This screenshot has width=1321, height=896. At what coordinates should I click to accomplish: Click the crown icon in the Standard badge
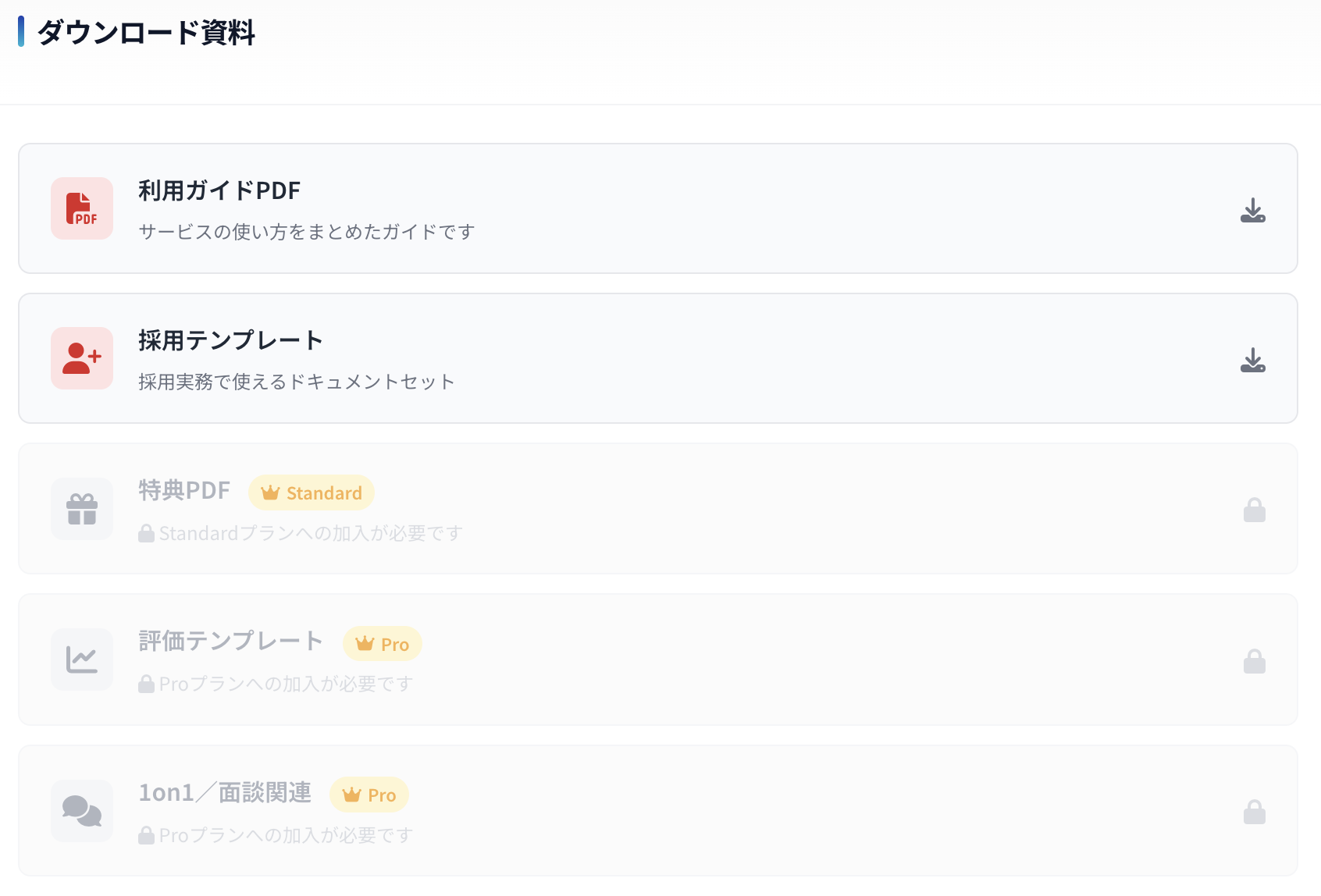click(x=270, y=492)
